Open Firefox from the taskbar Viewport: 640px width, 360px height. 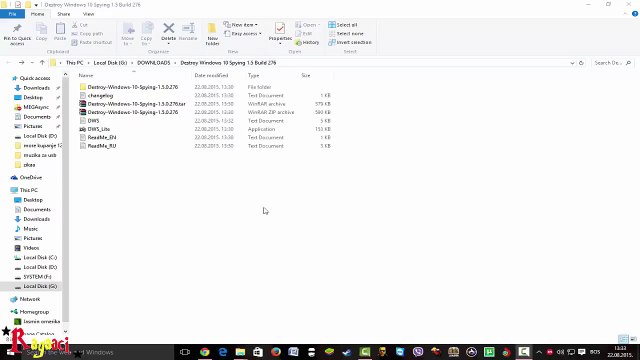(276, 352)
